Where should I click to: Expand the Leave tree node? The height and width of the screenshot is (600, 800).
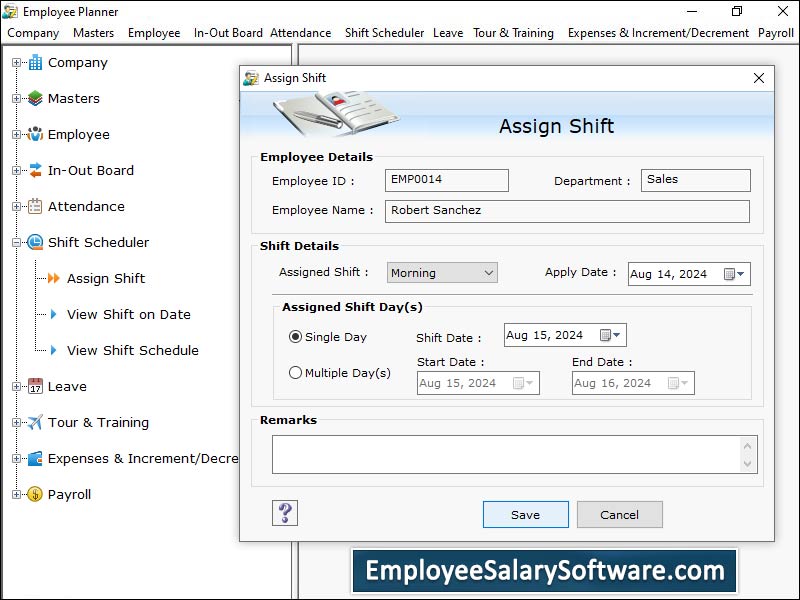(16, 386)
